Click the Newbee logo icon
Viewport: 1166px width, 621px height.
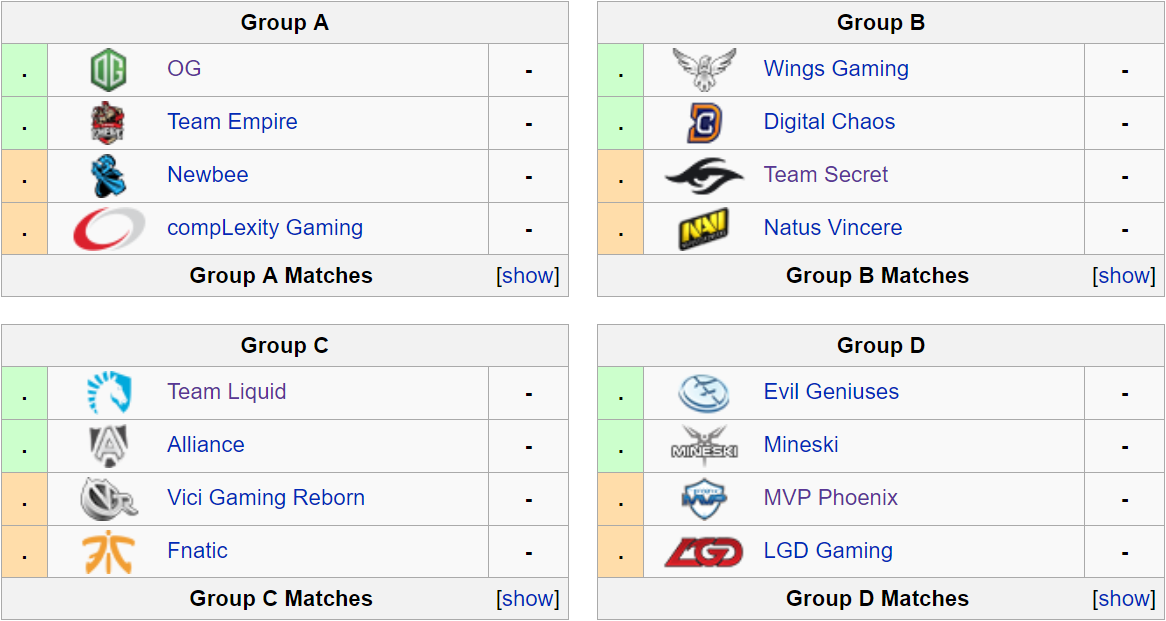[108, 176]
